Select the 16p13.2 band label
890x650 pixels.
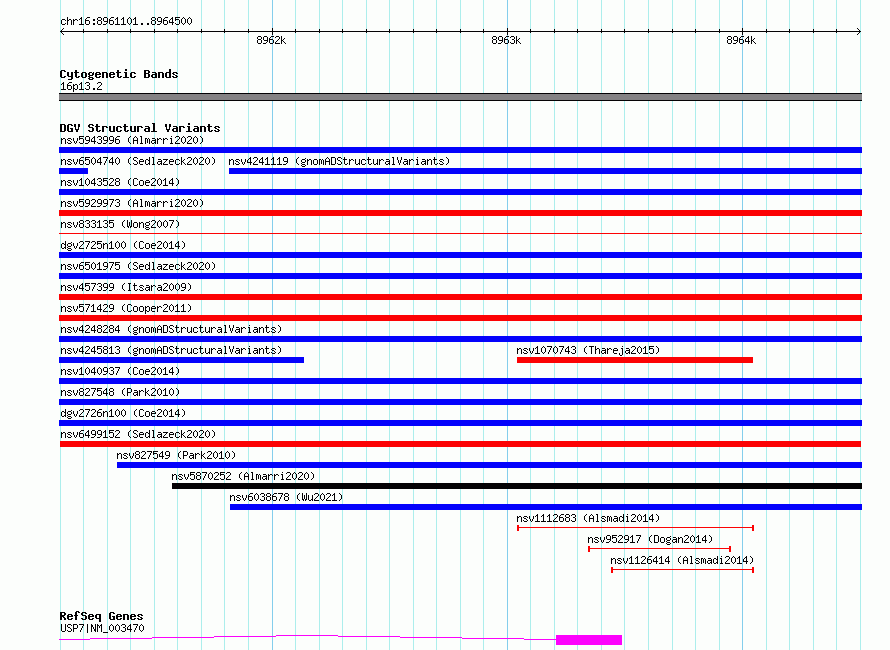tap(81, 86)
